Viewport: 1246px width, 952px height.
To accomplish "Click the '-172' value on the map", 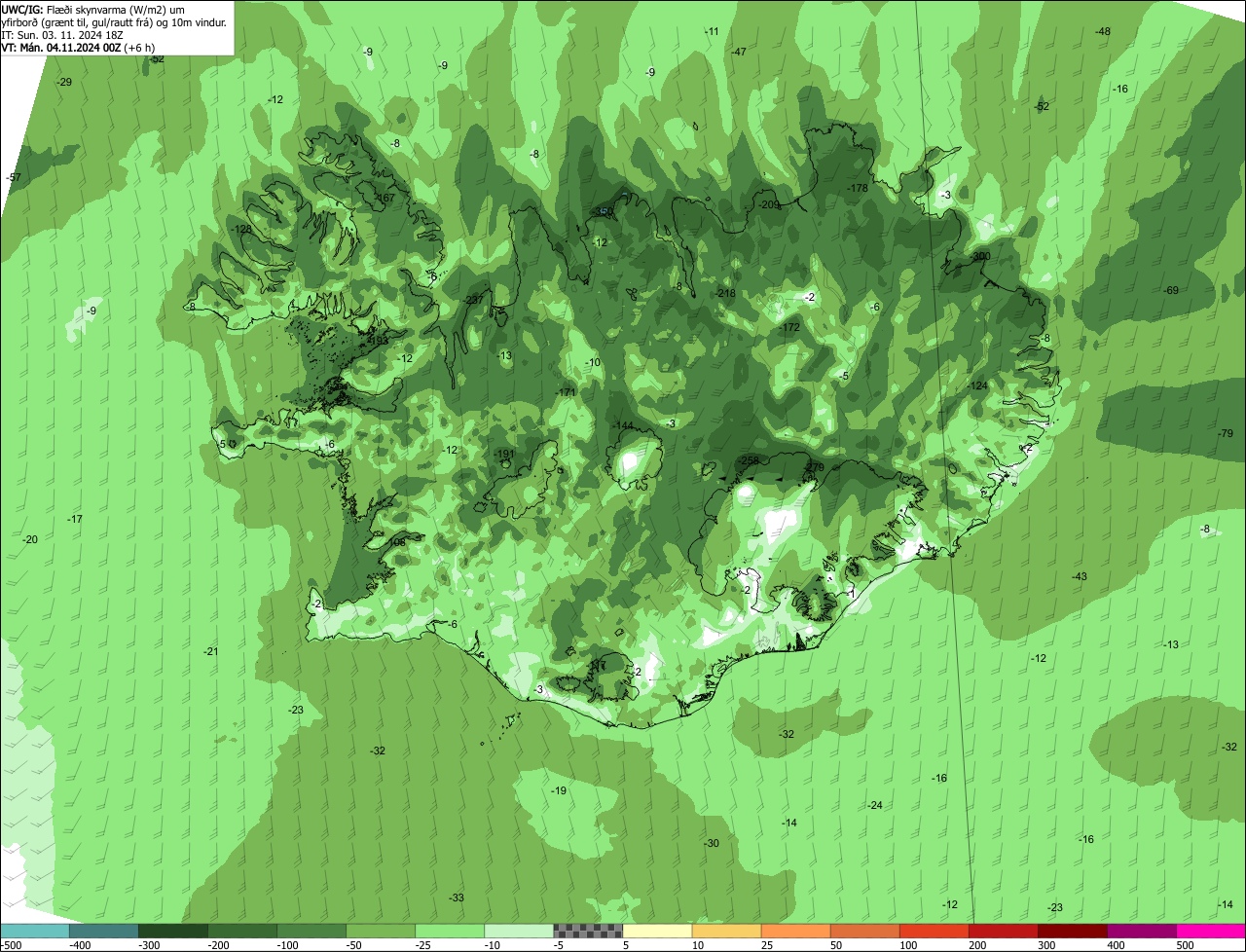I will (789, 328).
